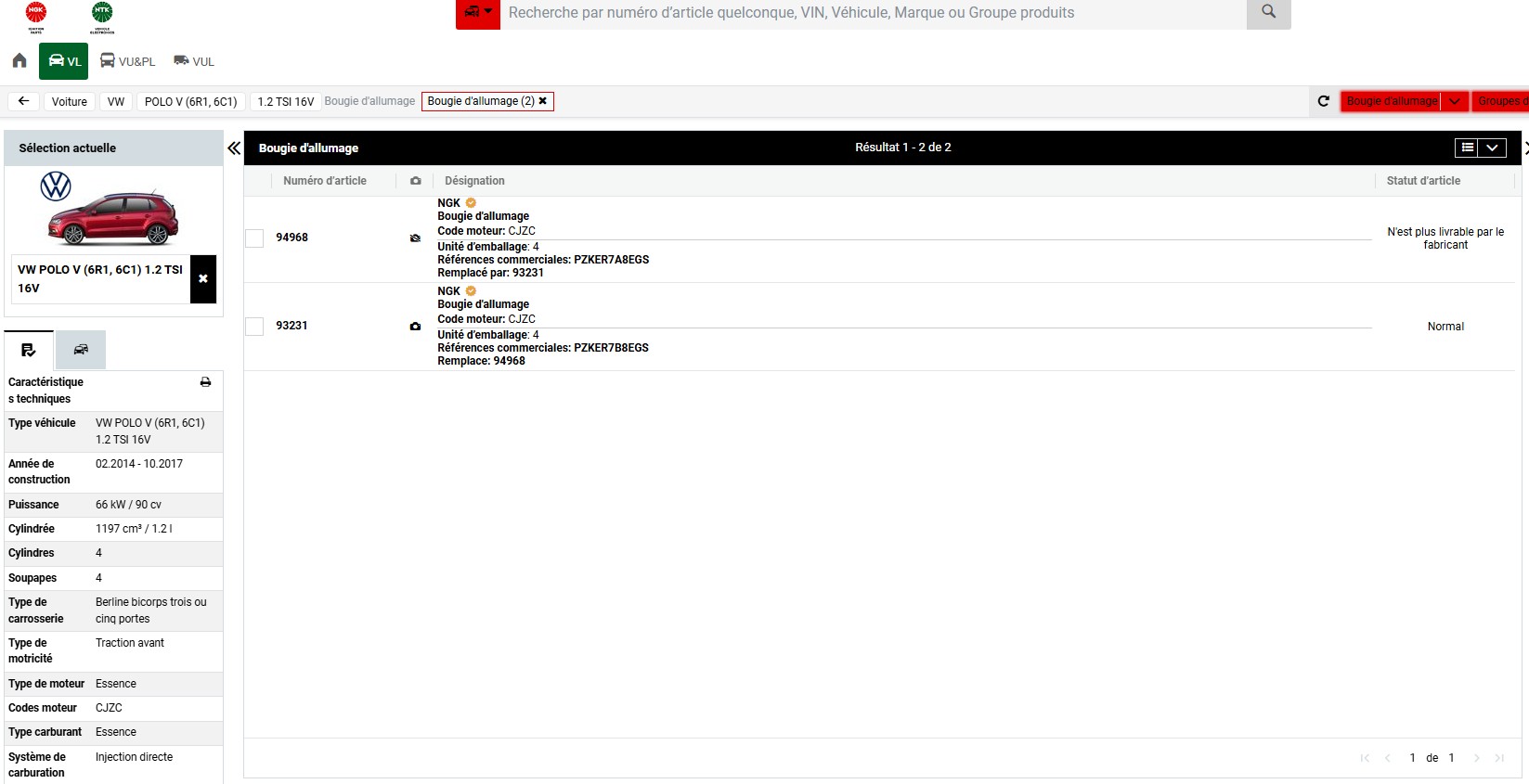The height and width of the screenshot is (784, 1529).
Task: Select the VL vehicle category tab
Action: tap(63, 61)
